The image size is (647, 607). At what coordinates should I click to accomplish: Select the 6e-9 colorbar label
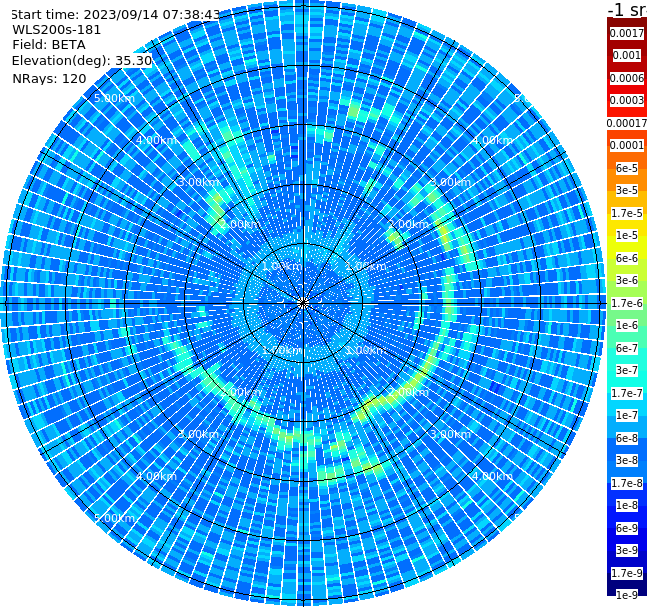tap(626, 528)
